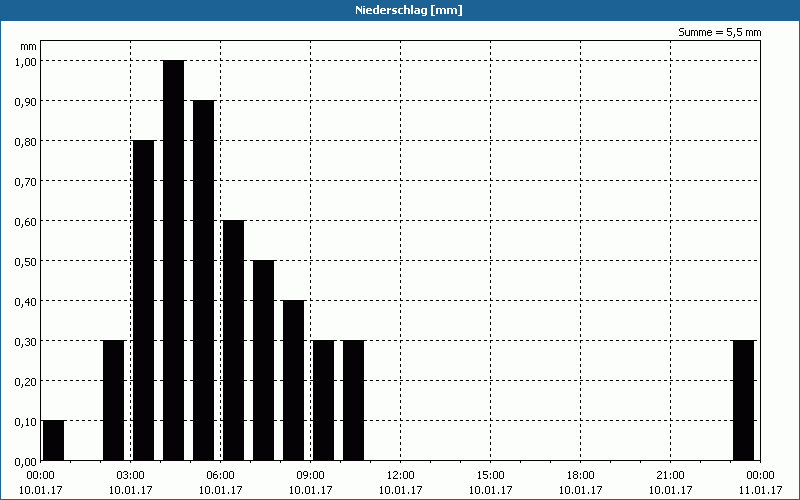Click the 0,30 mm bar before 03:00
Viewport: 800px width, 500px height.
coord(113,401)
